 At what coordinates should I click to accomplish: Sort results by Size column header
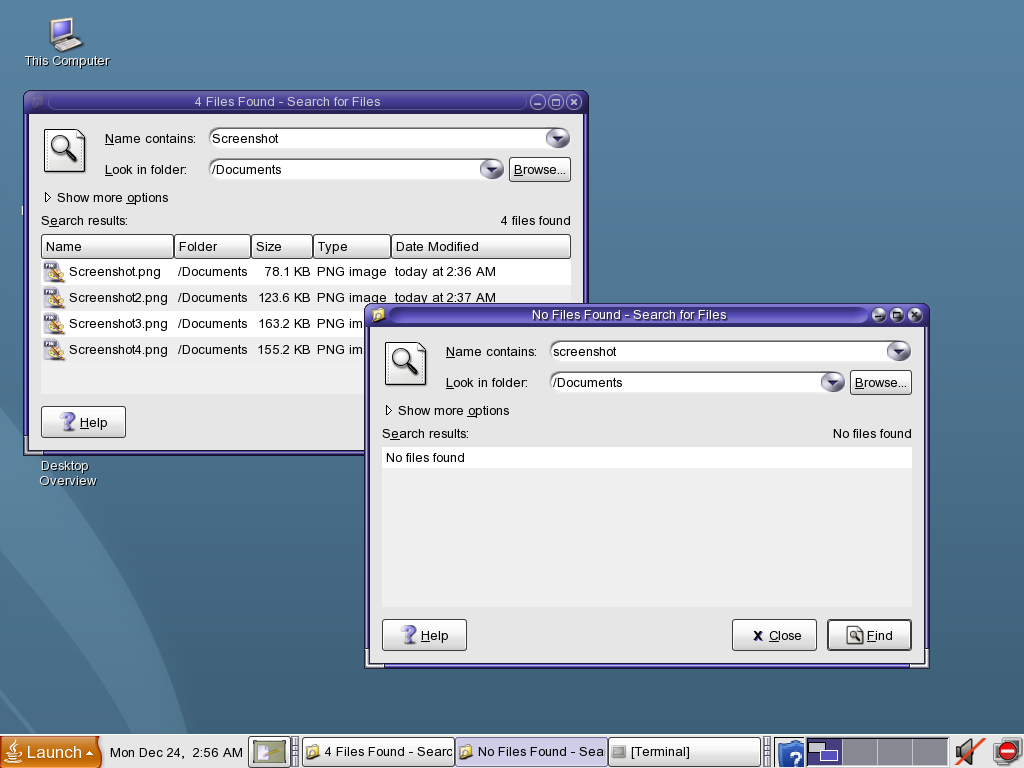click(x=281, y=247)
